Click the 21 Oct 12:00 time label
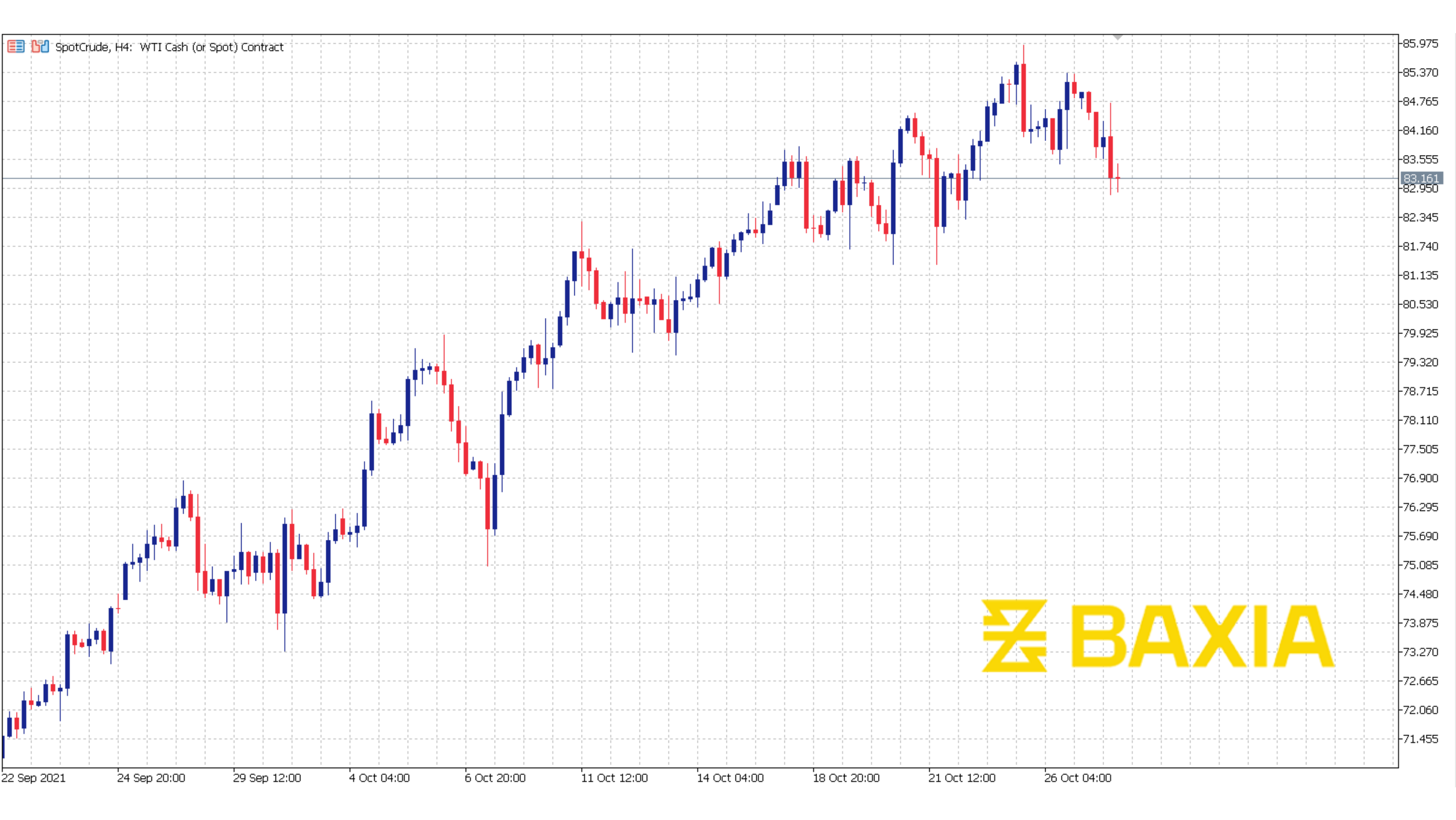 point(962,778)
